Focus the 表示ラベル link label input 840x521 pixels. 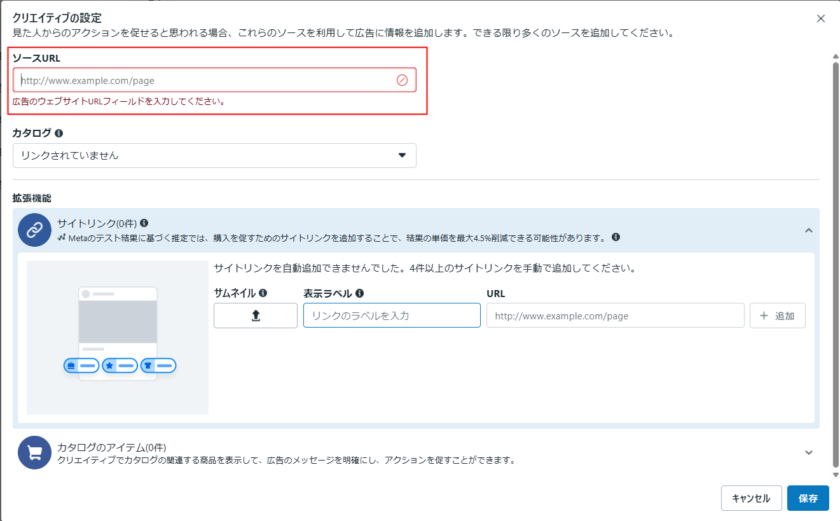click(x=391, y=316)
